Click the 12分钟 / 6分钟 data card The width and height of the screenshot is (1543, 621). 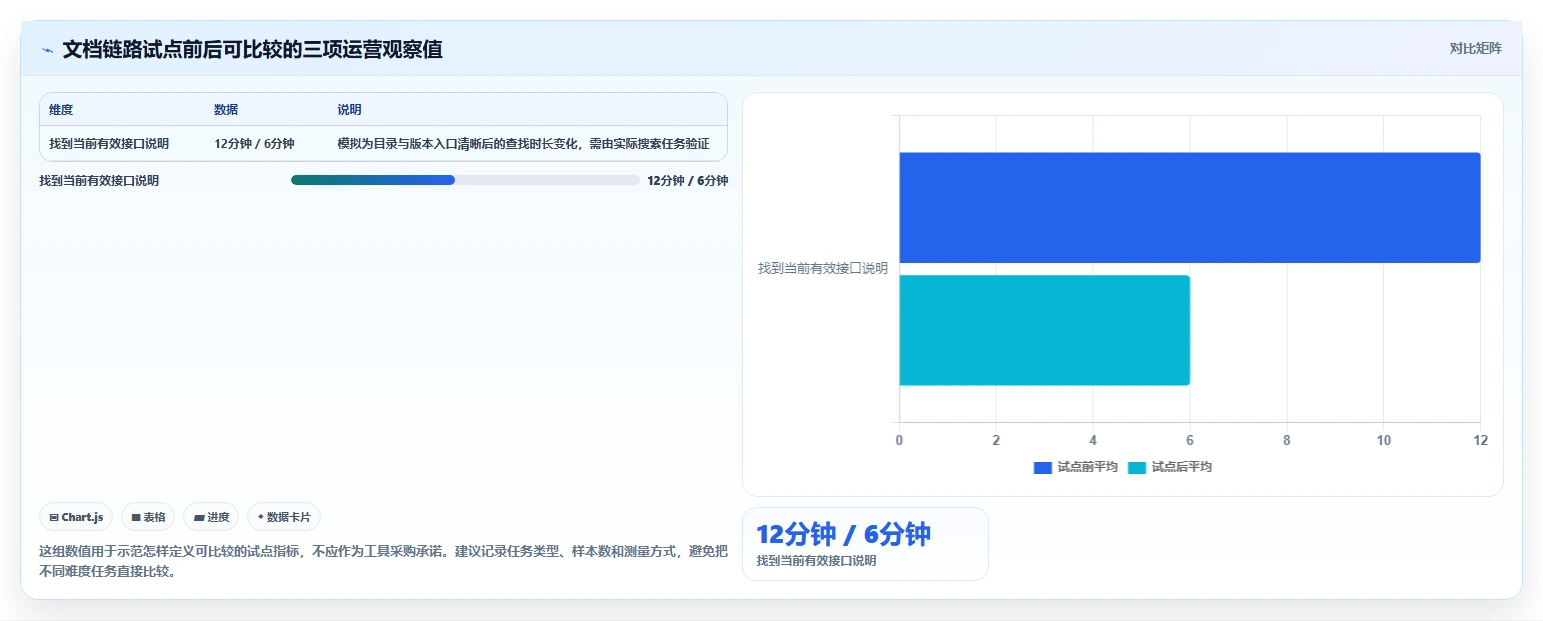(865, 544)
